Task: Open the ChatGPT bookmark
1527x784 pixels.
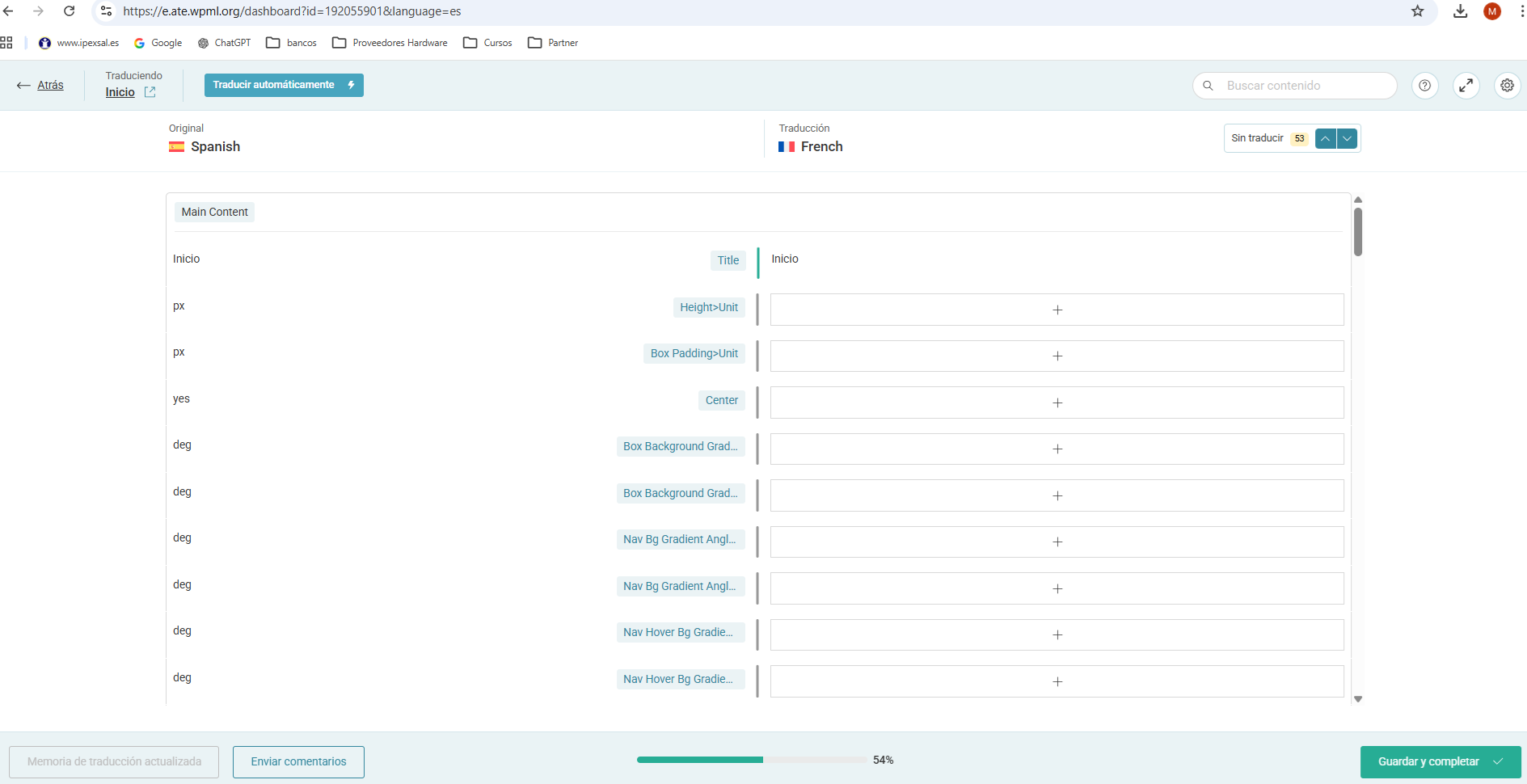Action: click(224, 43)
